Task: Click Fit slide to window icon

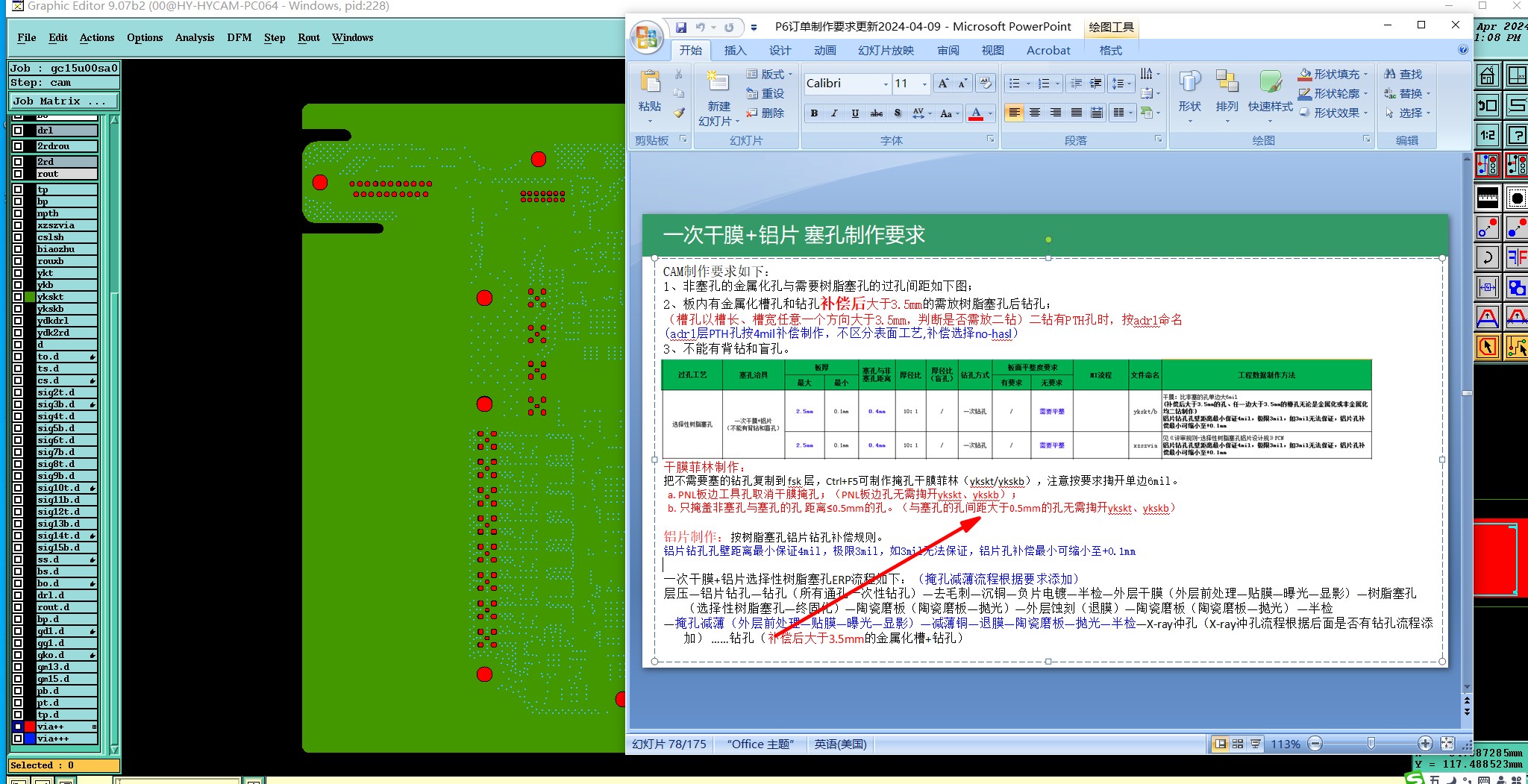Action: click(x=1447, y=744)
